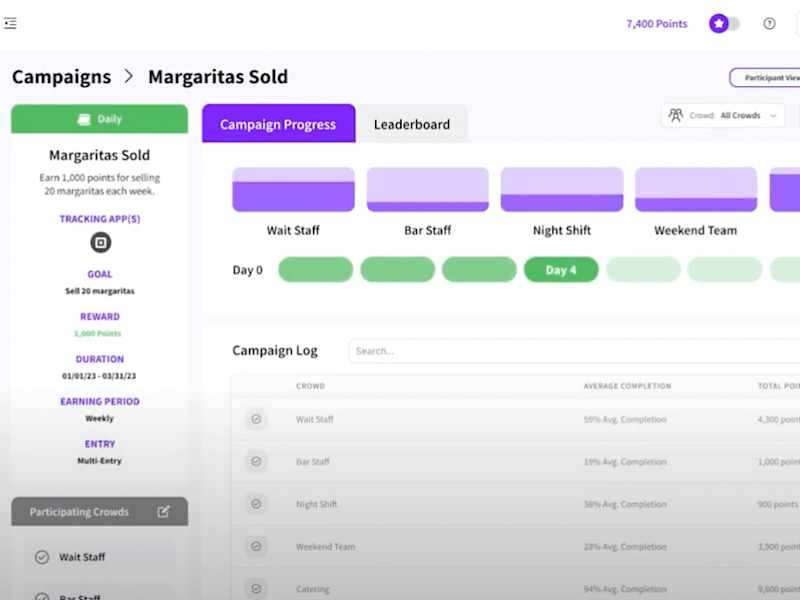Open the 7,400 Points balance
The image size is (800, 600).
(657, 23)
